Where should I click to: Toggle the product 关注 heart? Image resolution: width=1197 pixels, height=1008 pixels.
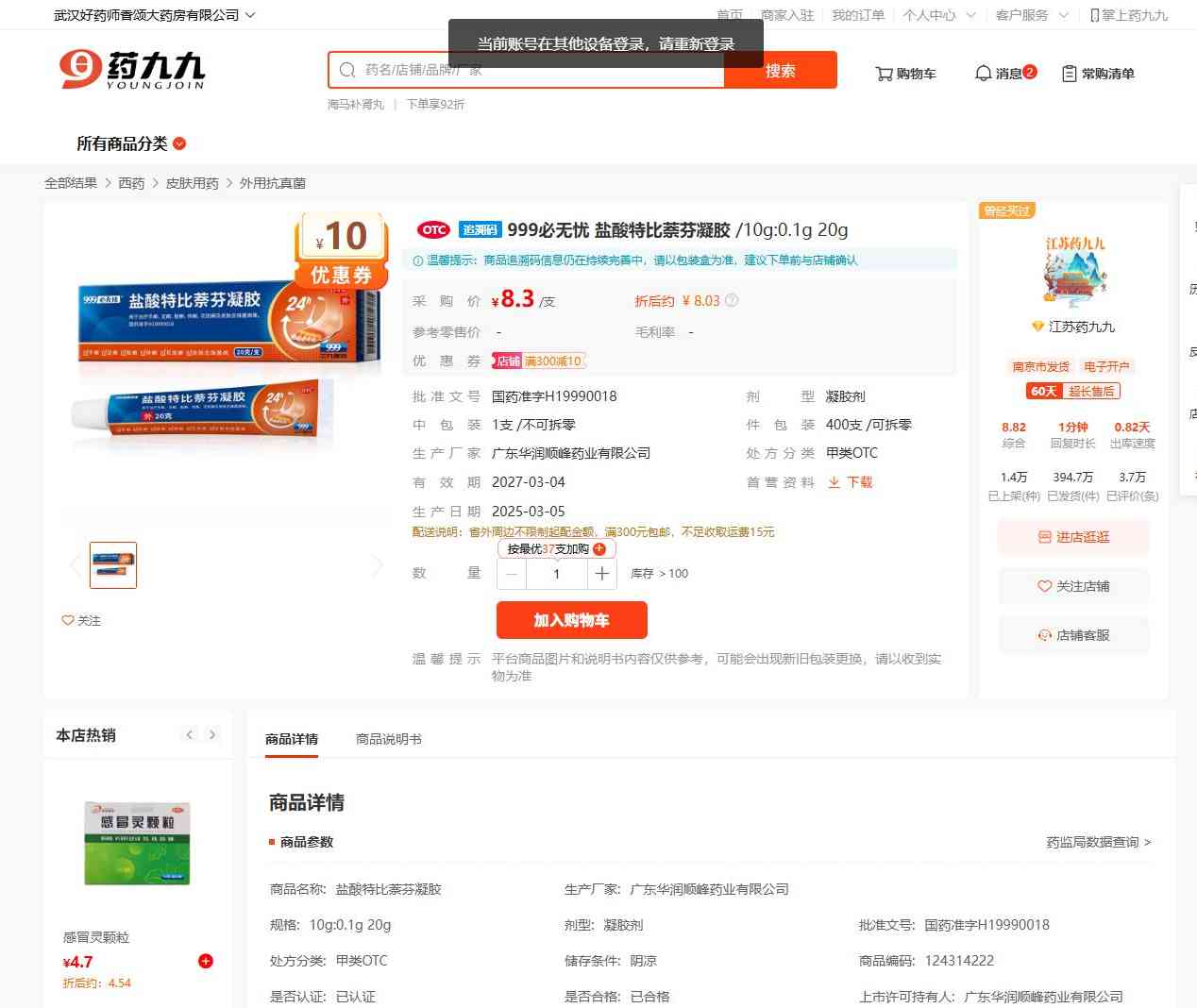pos(68,620)
